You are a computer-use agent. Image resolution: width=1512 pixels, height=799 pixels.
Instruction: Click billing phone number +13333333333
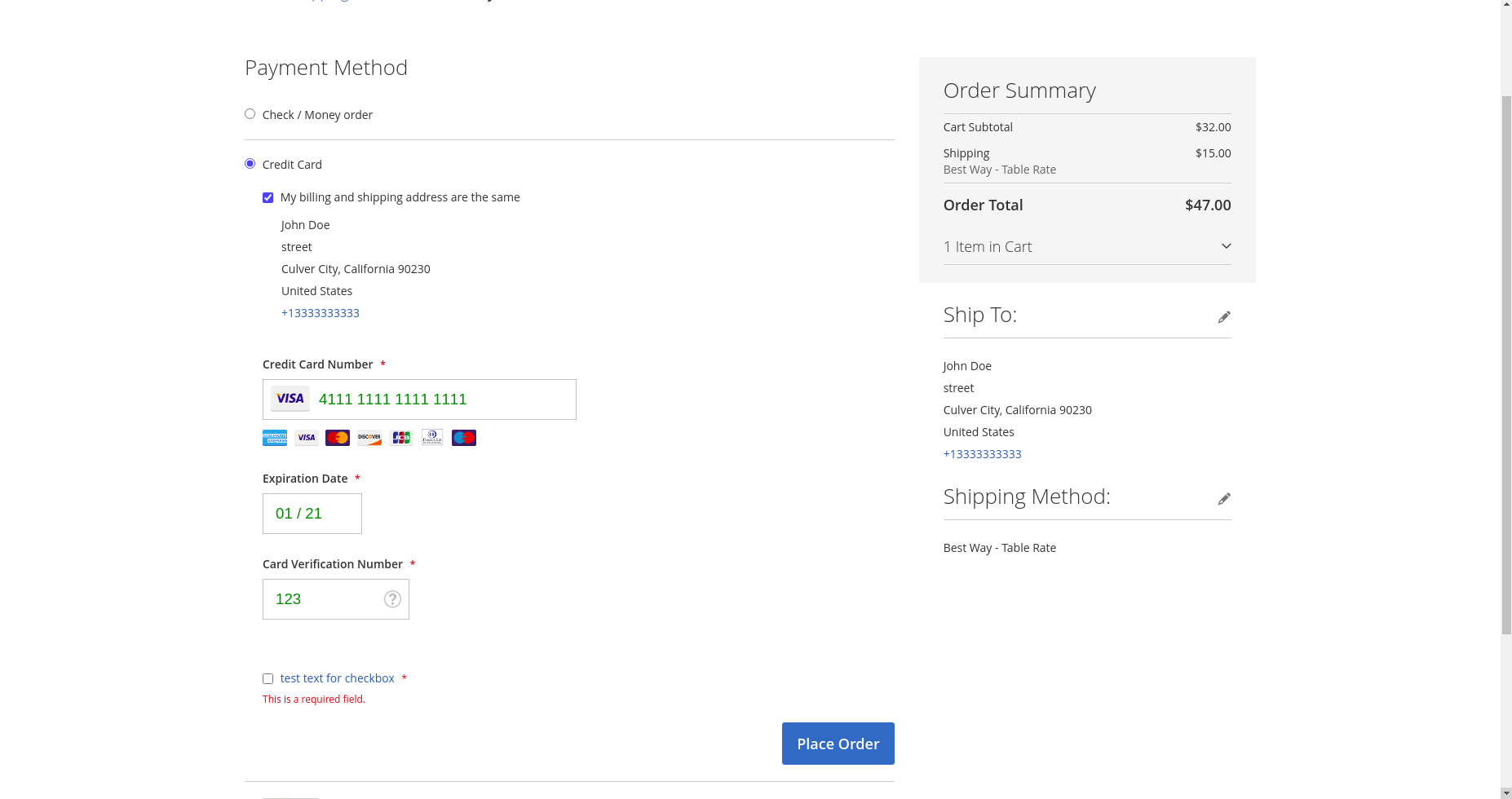tap(321, 313)
